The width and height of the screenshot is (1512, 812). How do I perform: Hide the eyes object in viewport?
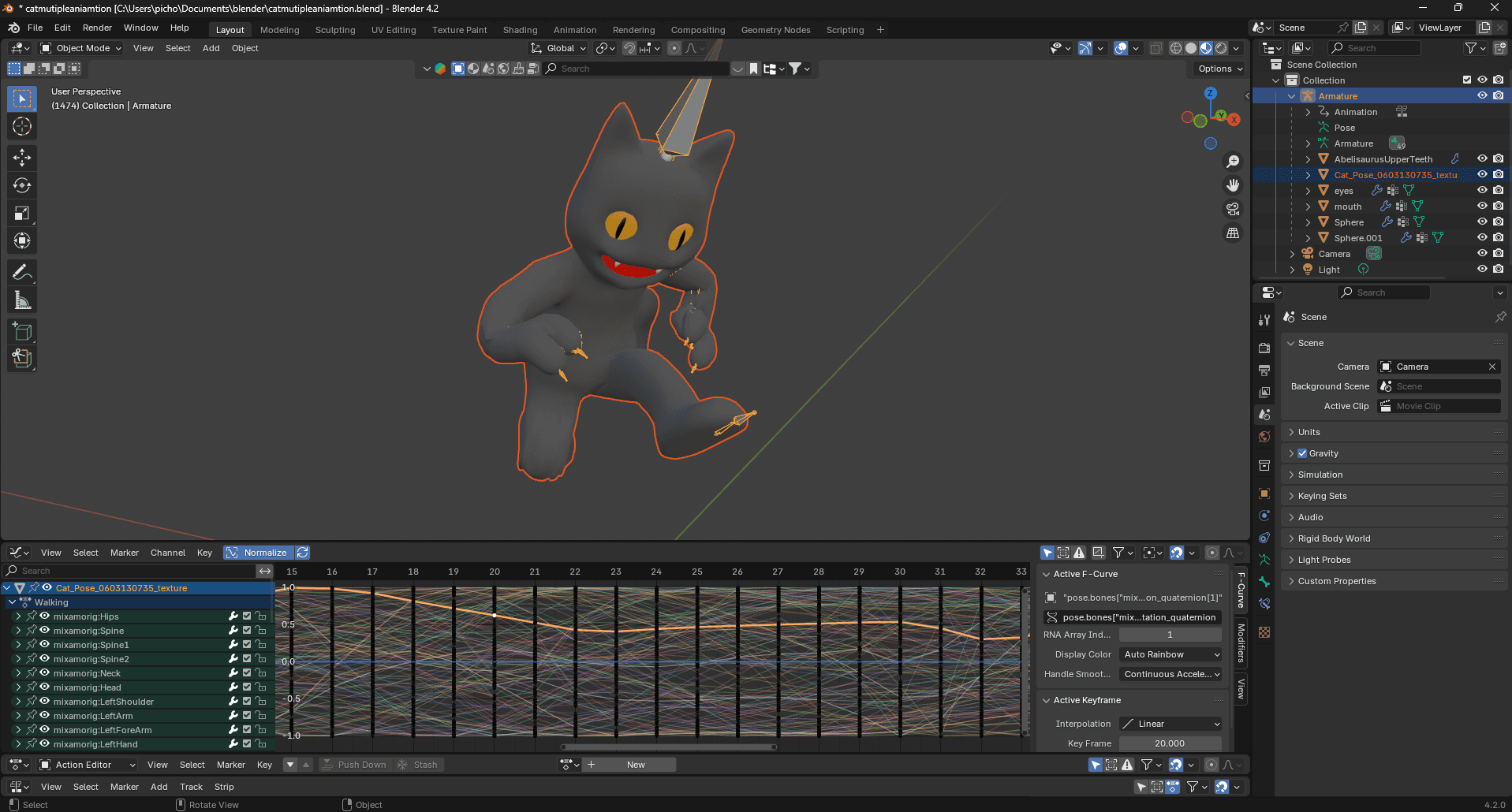(x=1482, y=191)
